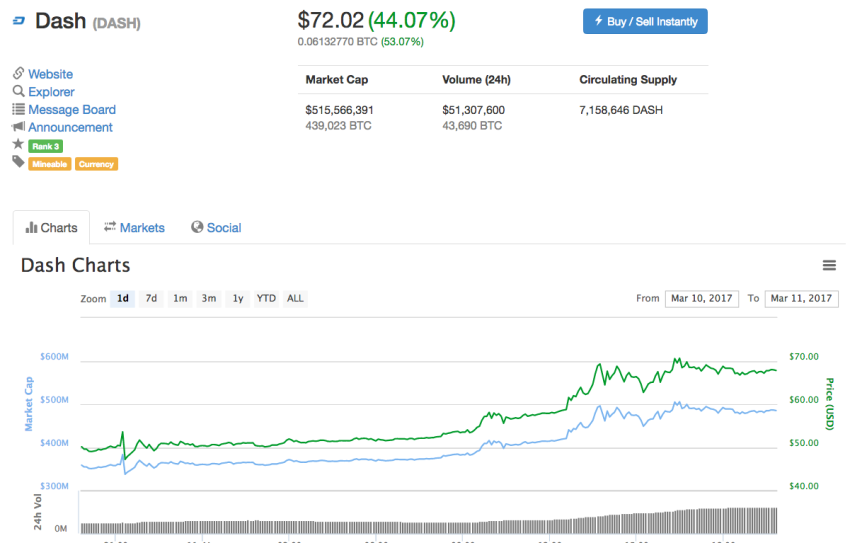Show ALL chart history
Image resolution: width=850 pixels, height=543 pixels.
295,298
